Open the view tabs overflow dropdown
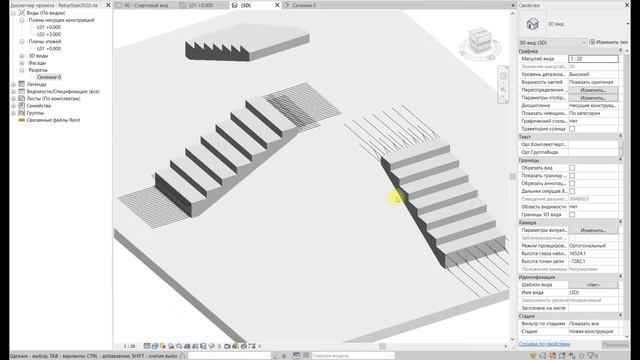 click(513, 5)
